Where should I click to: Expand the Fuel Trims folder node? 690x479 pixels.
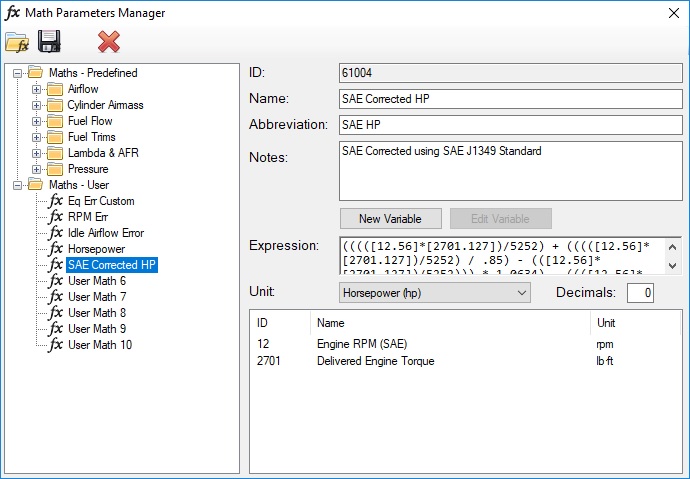37,137
